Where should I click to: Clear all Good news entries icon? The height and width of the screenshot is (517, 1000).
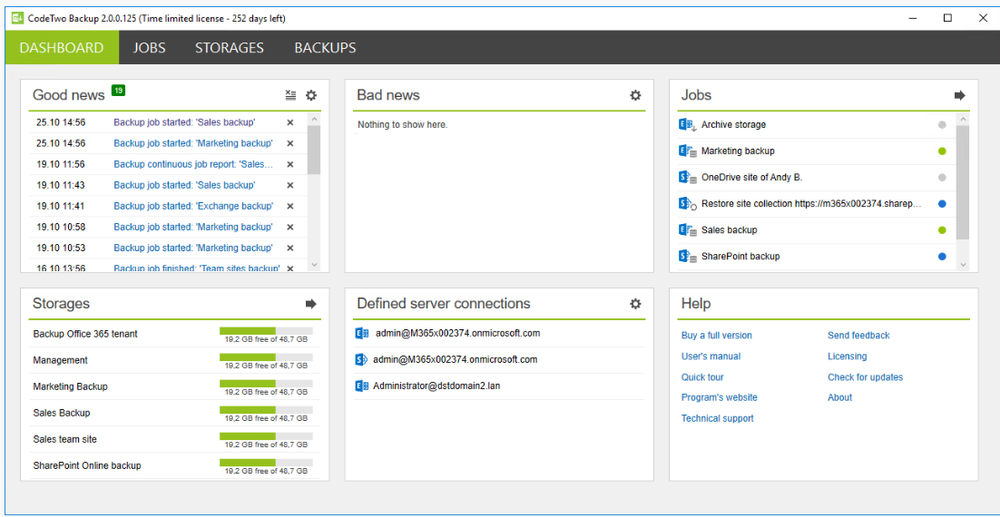pyautogui.click(x=291, y=96)
